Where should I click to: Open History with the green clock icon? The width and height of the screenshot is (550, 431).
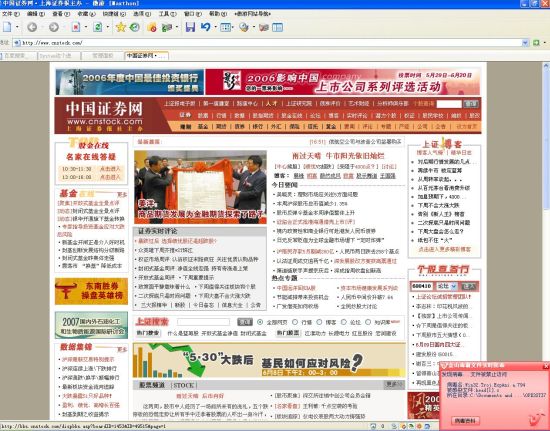(x=135, y=27)
